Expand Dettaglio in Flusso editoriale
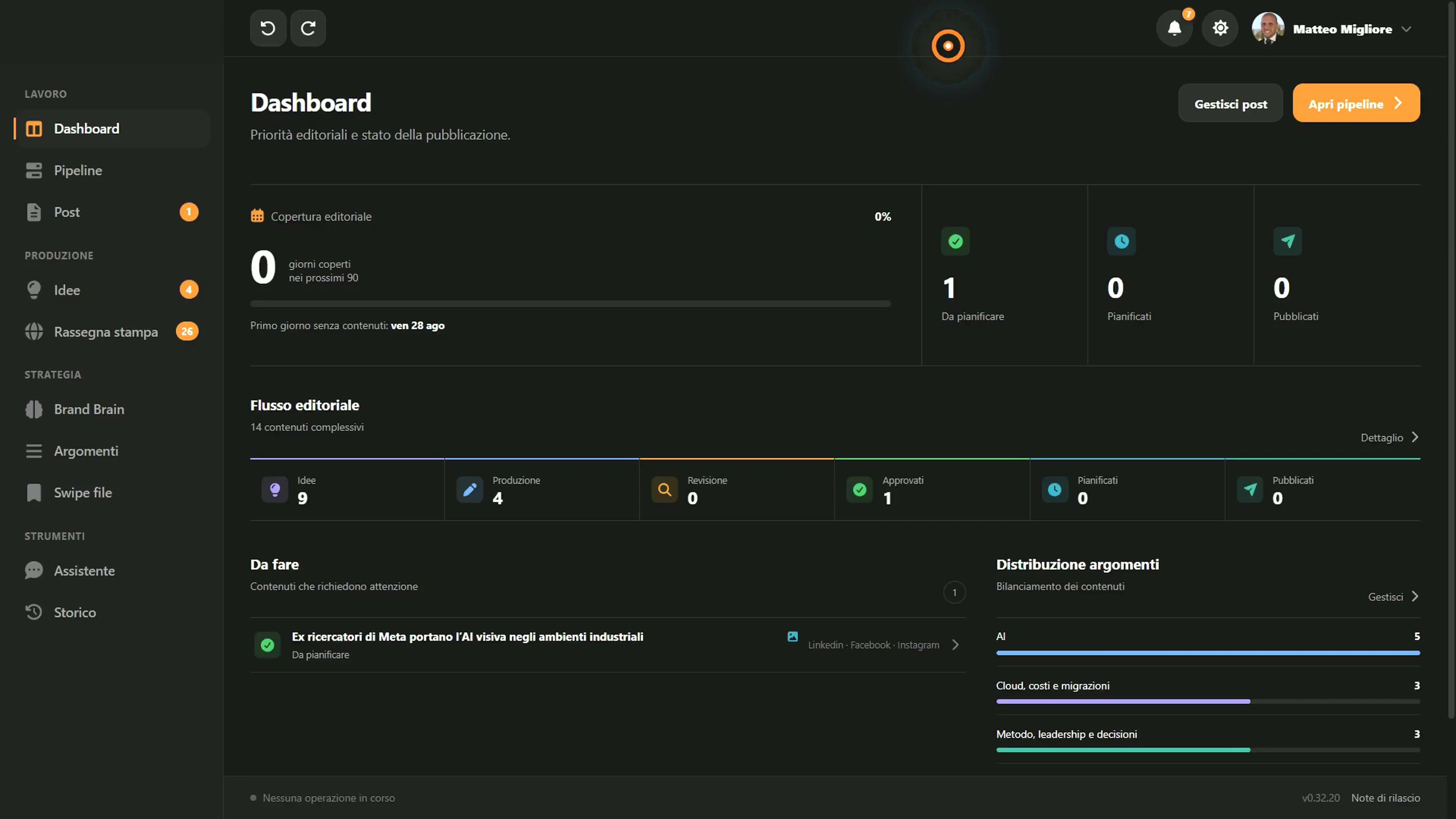This screenshot has width=1456, height=819. tap(1389, 438)
